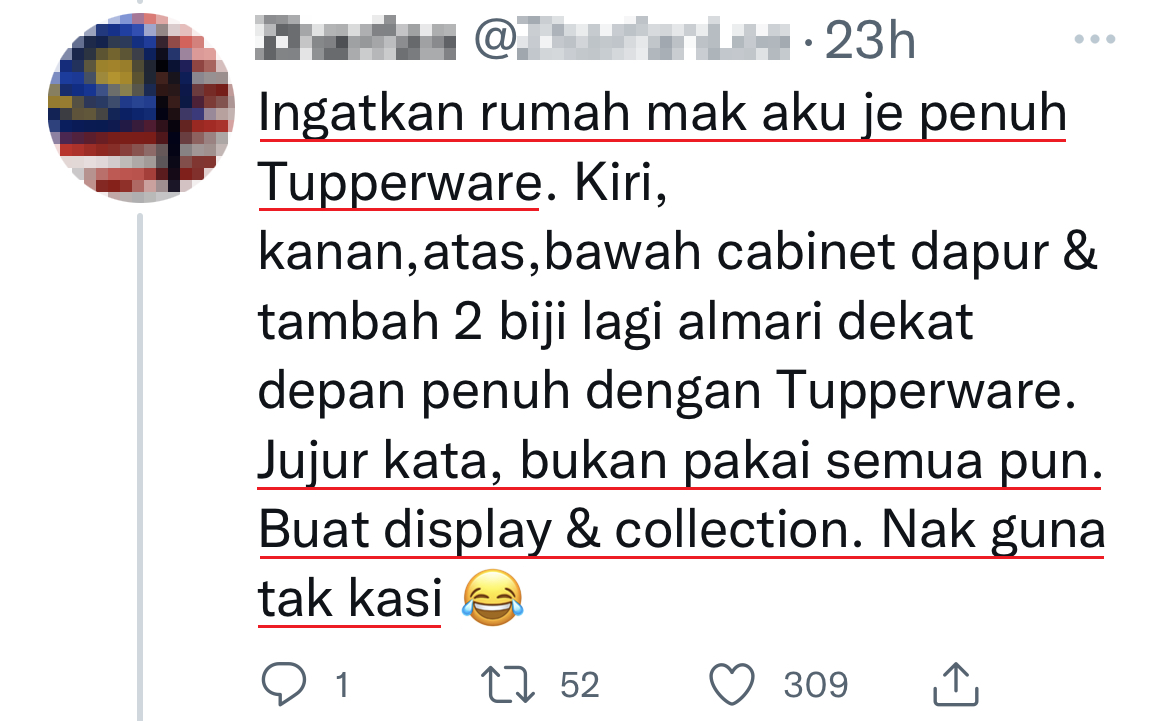Open the reply speech bubble icon
Screen dimensions: 1170x721
click(x=284, y=684)
